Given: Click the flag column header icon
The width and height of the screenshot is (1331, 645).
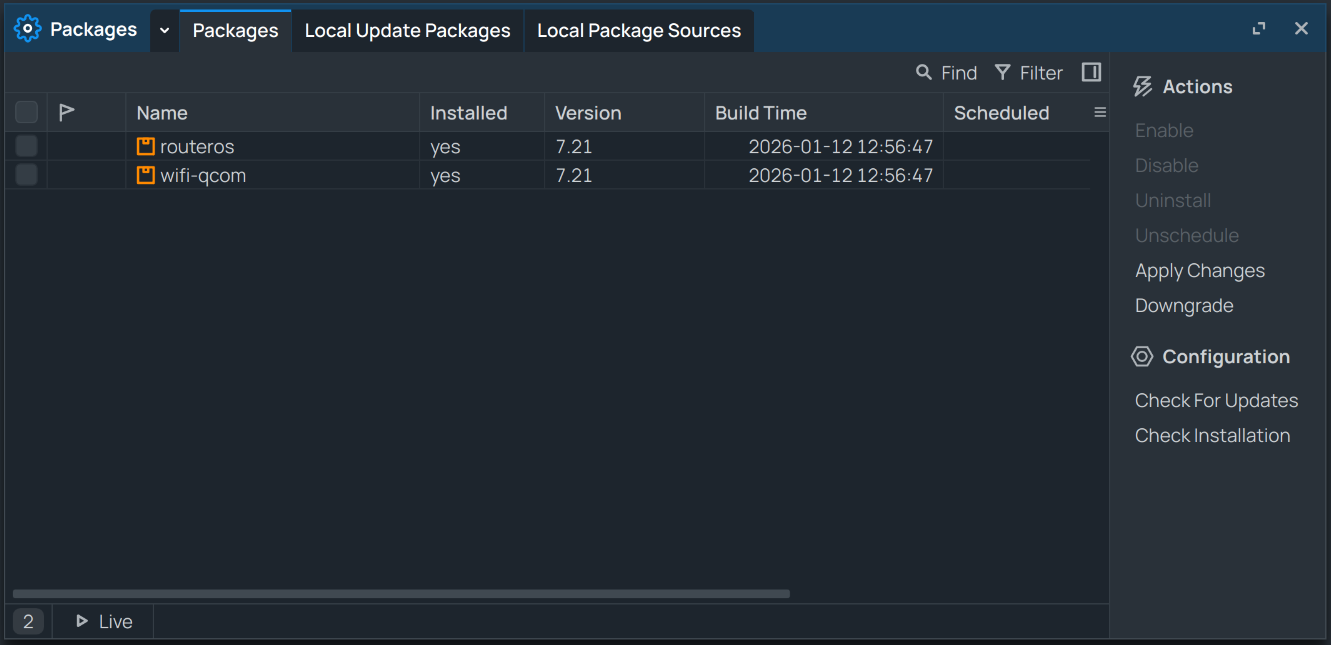Looking at the screenshot, I should pos(67,112).
